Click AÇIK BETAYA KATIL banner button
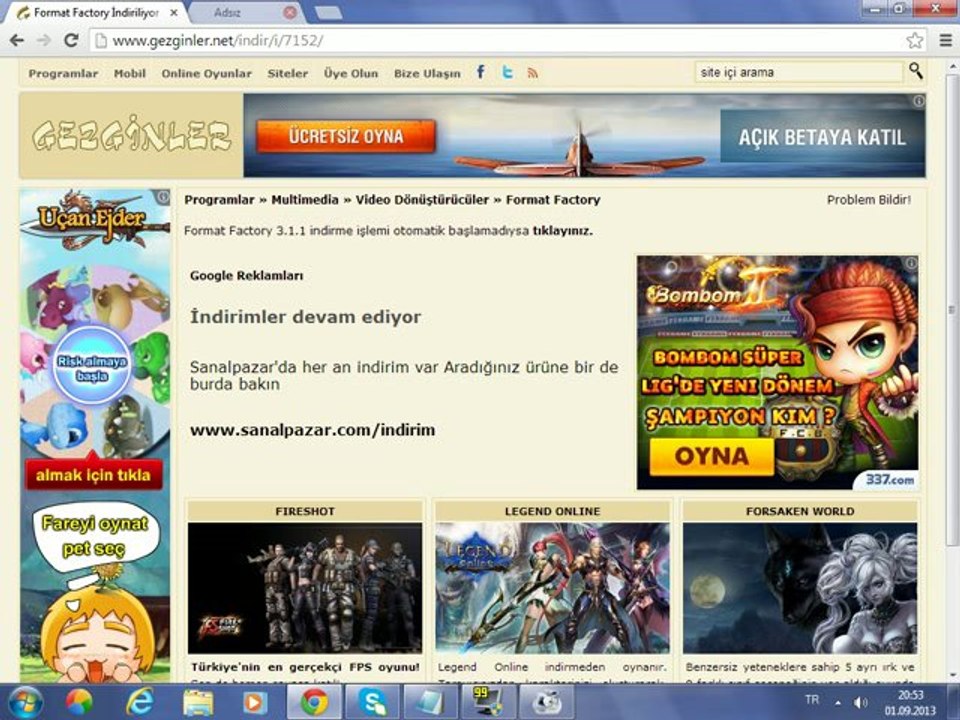The width and height of the screenshot is (960, 720). click(822, 137)
